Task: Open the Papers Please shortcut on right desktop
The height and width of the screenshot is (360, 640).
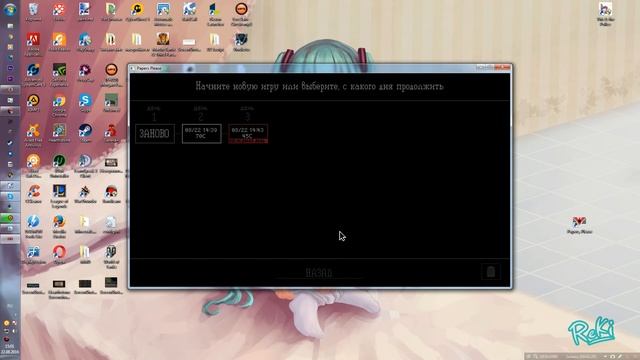Action: (x=579, y=225)
